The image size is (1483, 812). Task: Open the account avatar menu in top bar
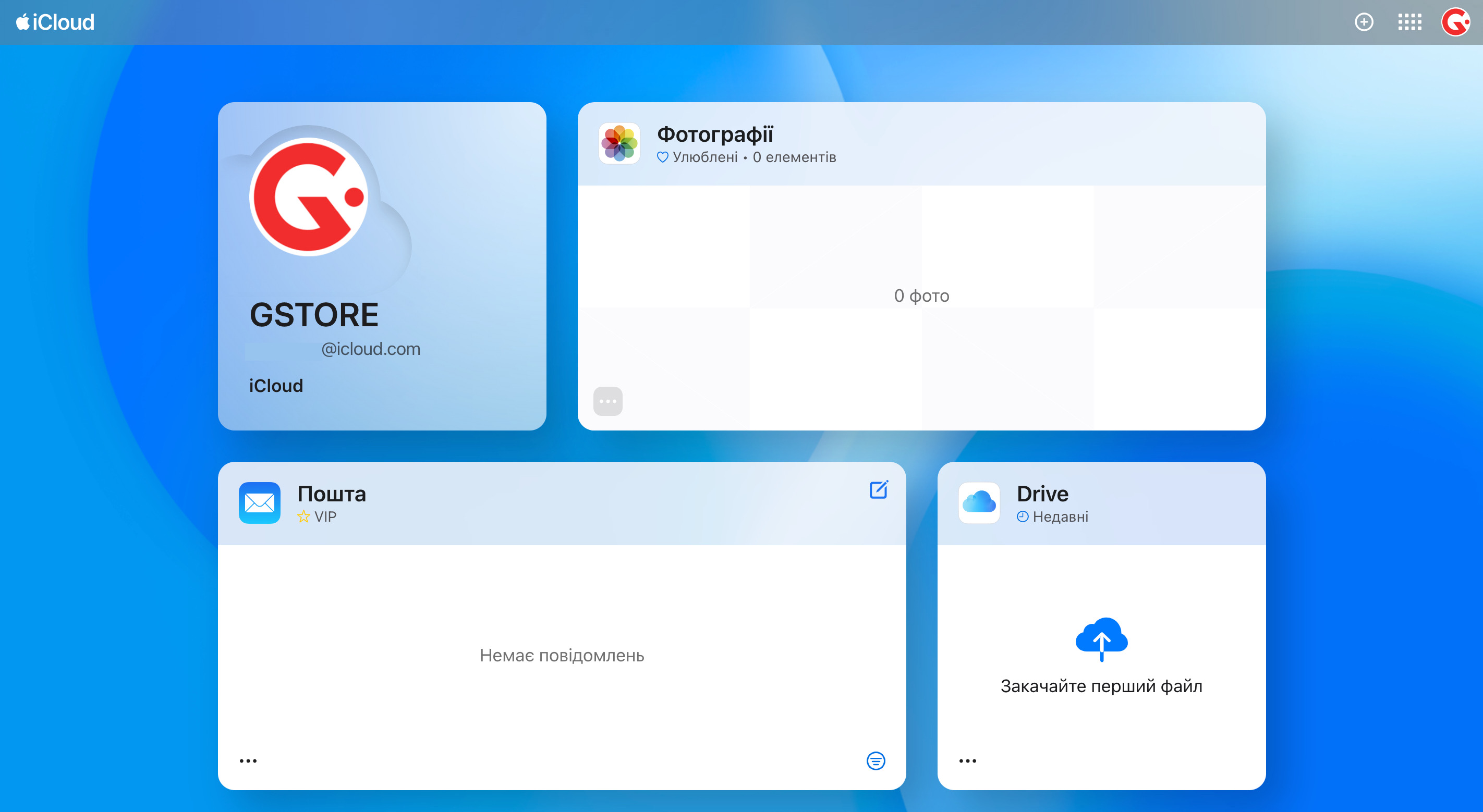pos(1456,22)
